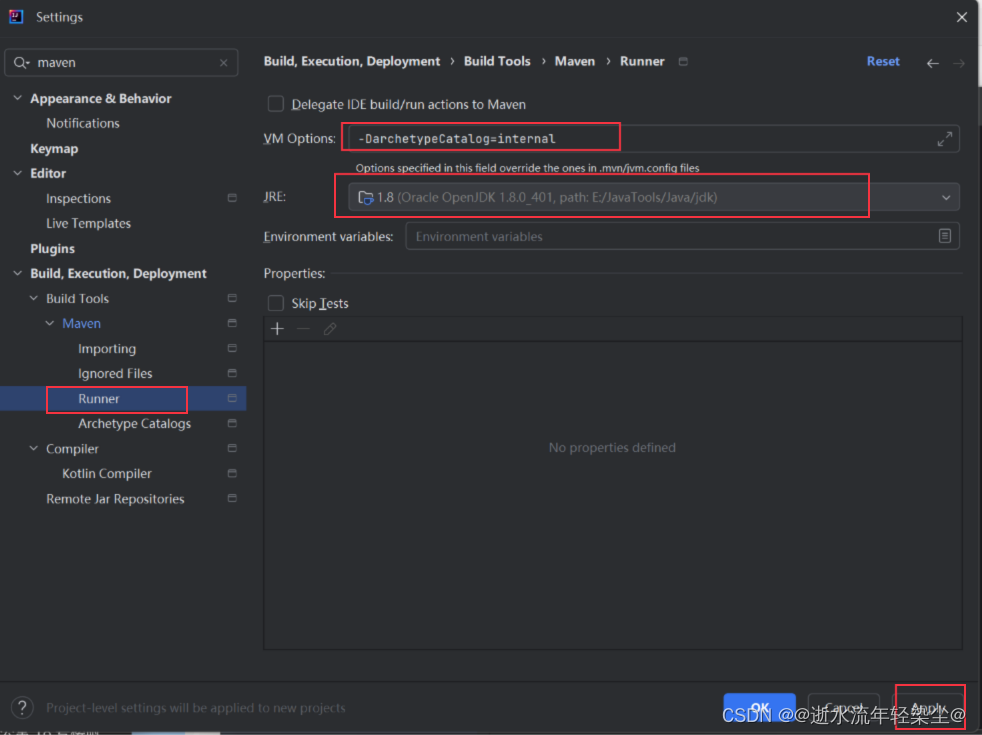Collapse the Maven node
982x735 pixels.
[x=49, y=324]
